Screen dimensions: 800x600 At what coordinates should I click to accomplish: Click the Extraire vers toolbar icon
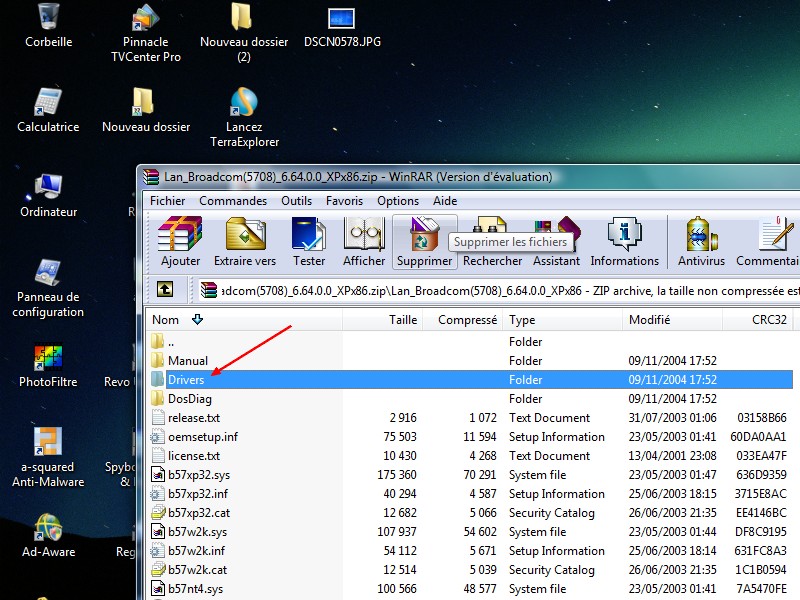[245, 241]
